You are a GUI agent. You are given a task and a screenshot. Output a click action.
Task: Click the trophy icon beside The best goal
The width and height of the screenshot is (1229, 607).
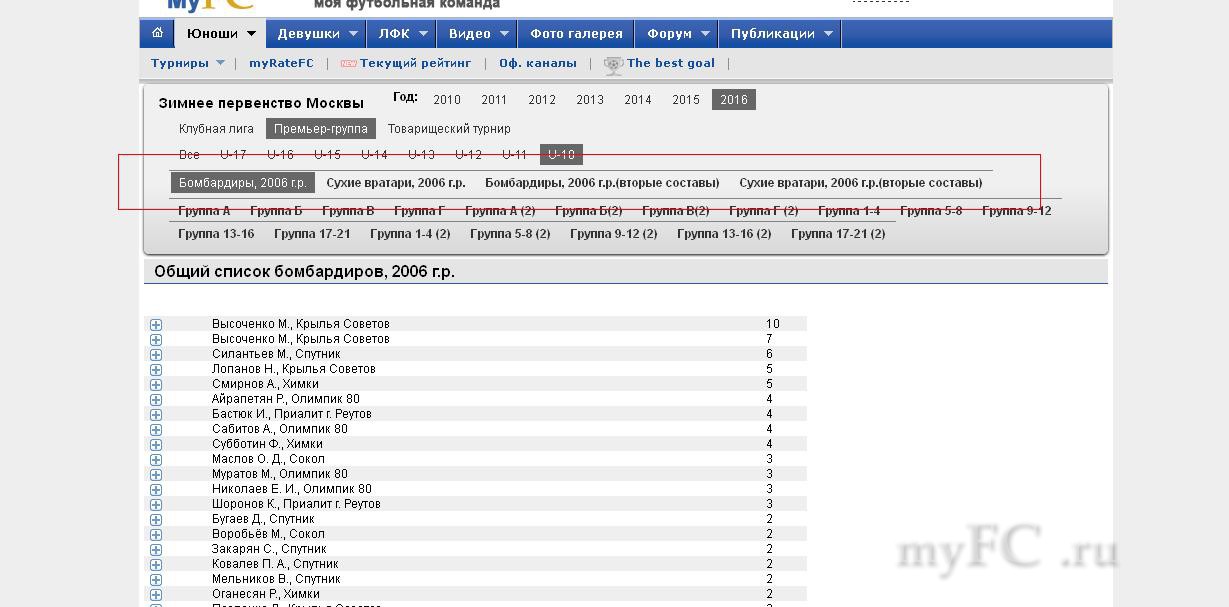click(613, 64)
